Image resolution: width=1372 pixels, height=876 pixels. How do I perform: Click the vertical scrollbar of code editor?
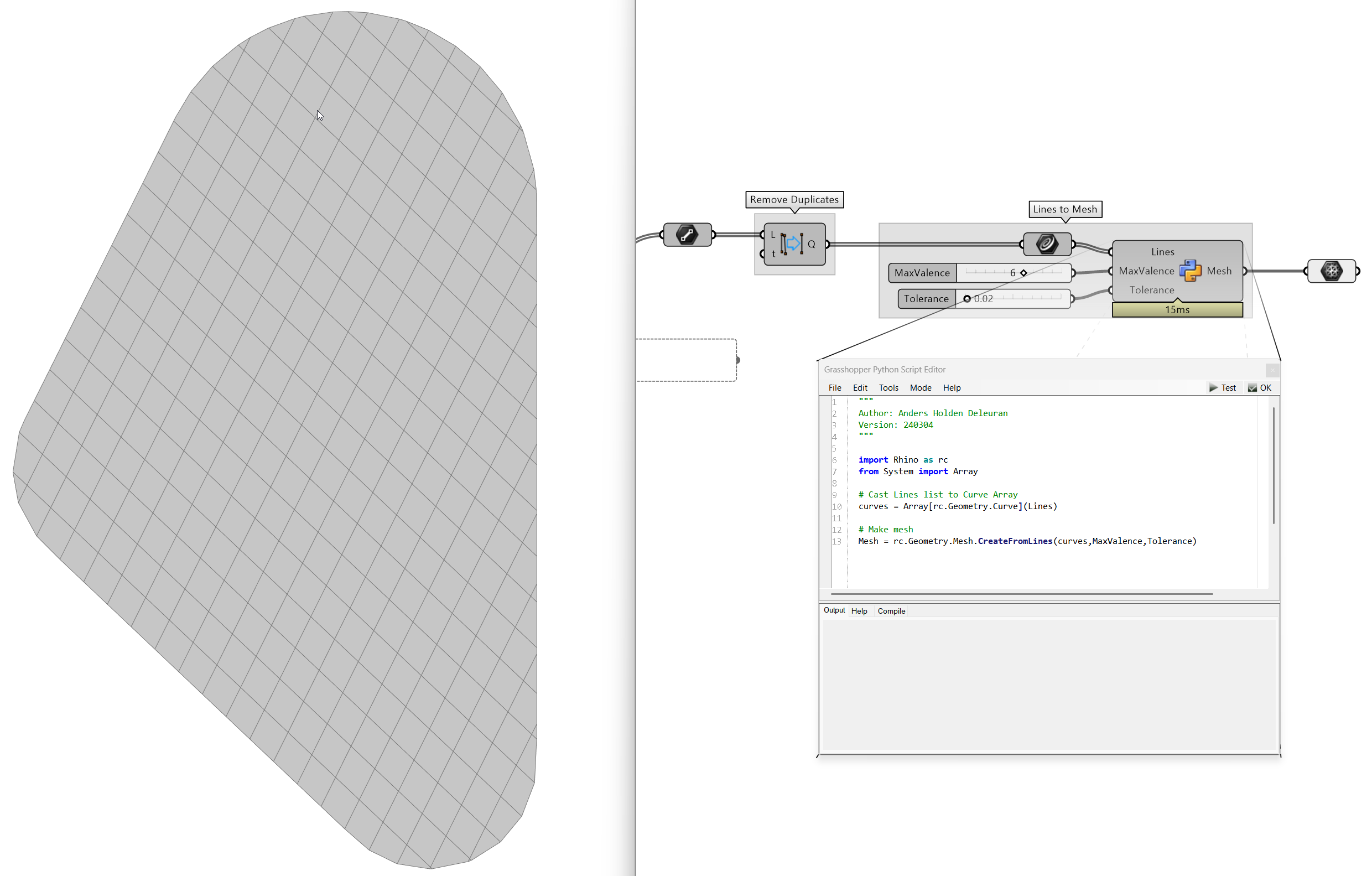pyautogui.click(x=1273, y=465)
